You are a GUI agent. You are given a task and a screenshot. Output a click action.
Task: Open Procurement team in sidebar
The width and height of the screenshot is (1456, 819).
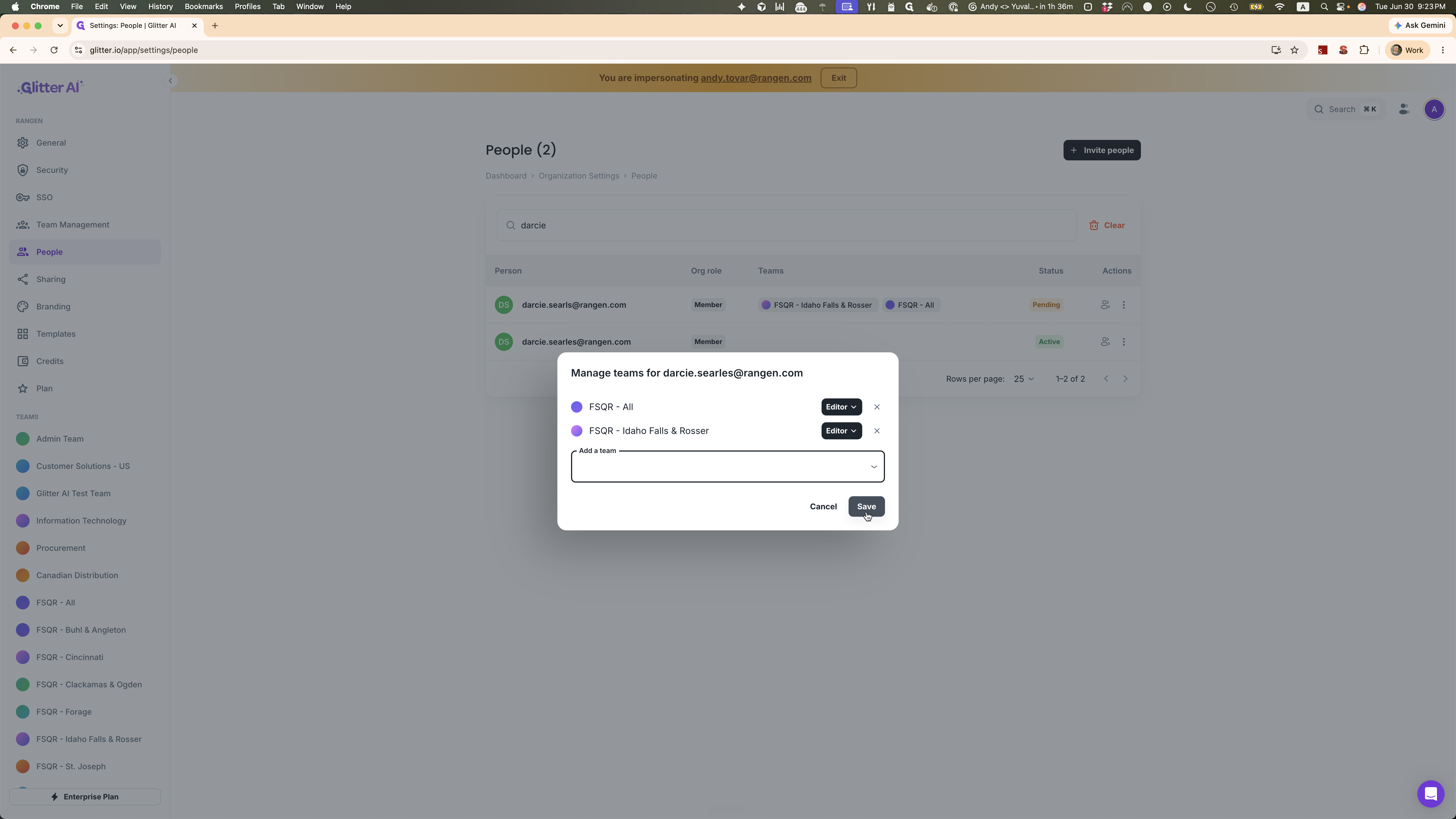pos(85,548)
